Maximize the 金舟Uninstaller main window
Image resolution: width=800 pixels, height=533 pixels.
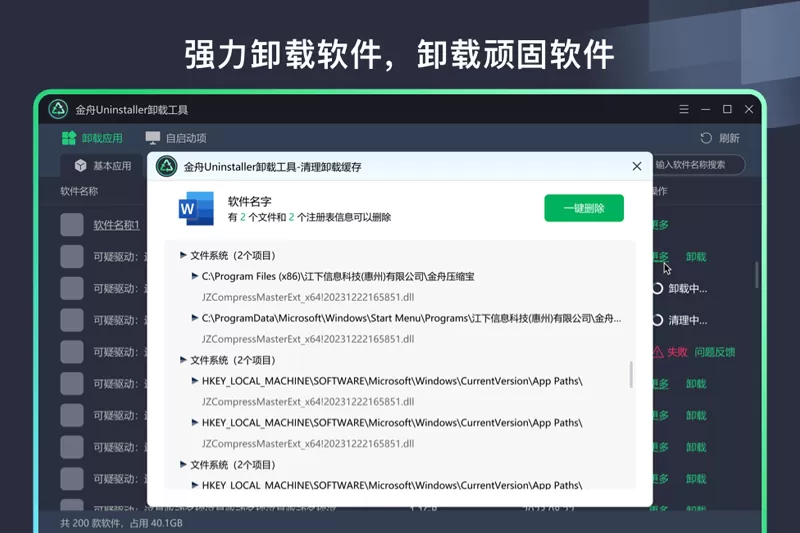click(x=727, y=109)
